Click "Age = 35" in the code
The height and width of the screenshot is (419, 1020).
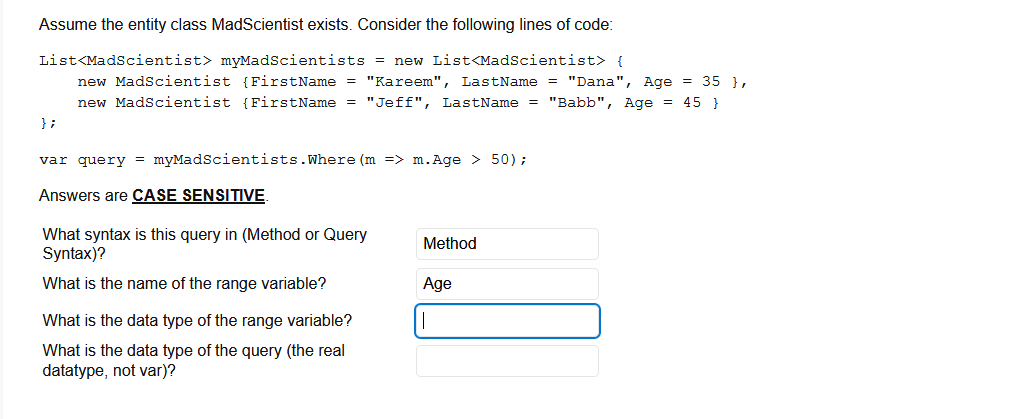point(682,82)
